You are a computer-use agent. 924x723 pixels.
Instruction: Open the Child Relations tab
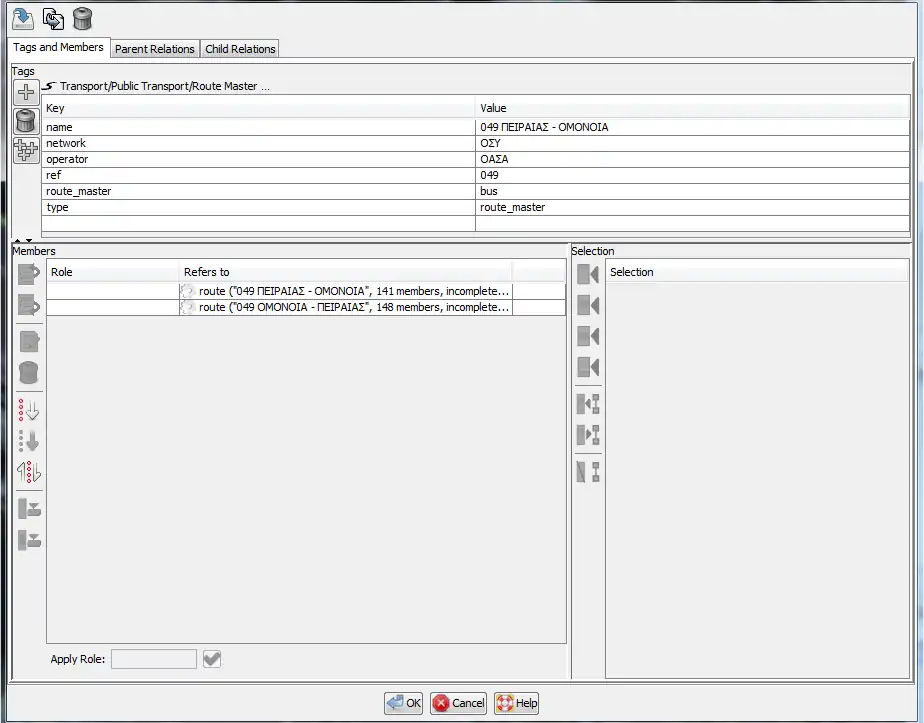click(240, 49)
